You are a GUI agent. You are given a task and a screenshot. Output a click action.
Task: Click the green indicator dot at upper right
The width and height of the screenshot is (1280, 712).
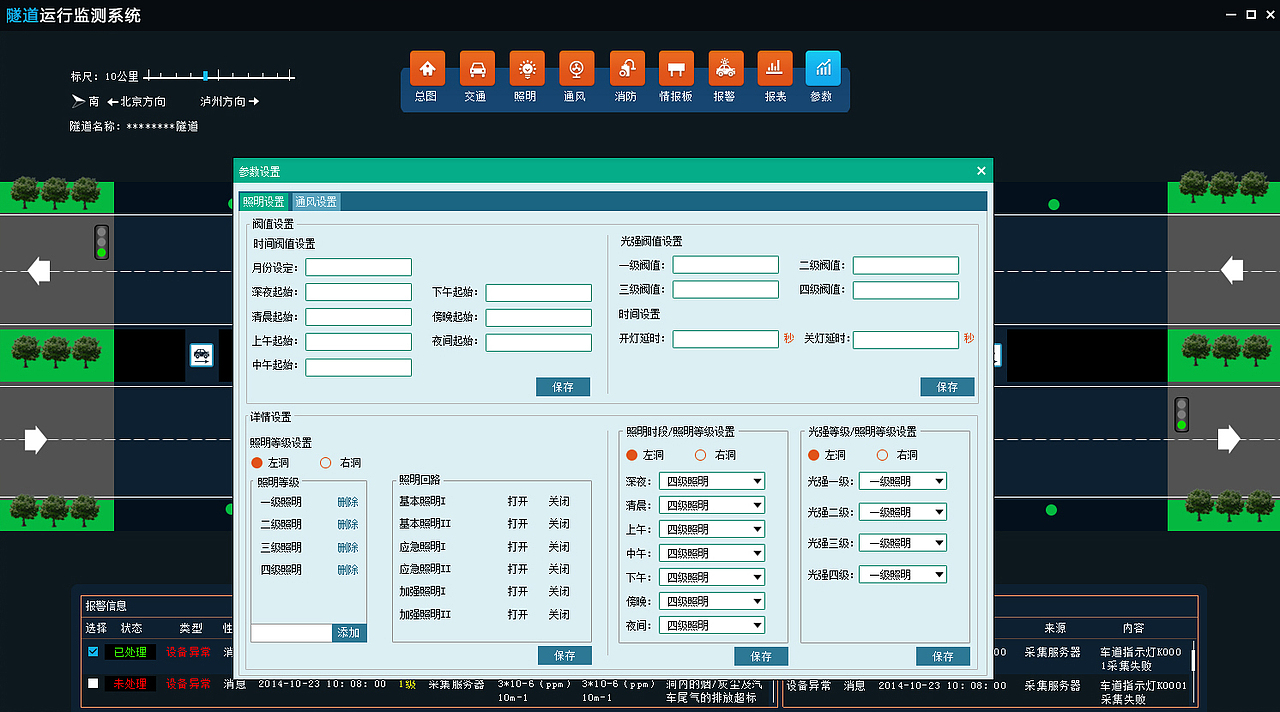point(1053,205)
